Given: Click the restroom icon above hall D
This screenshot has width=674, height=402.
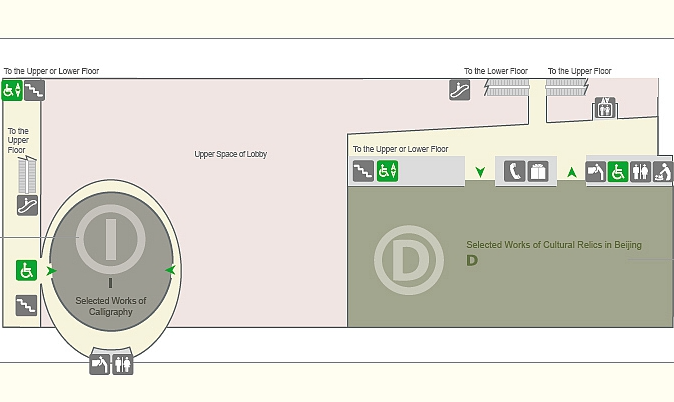Looking at the screenshot, I should (640, 172).
